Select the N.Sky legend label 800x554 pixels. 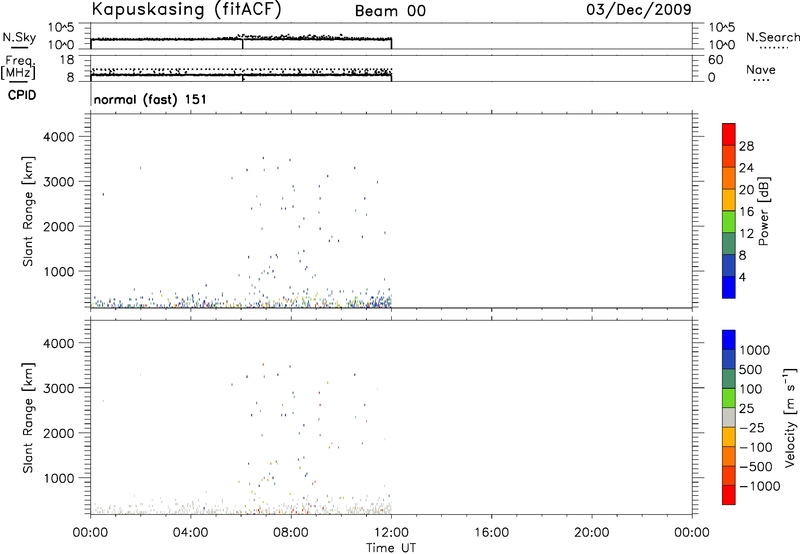click(x=19, y=37)
